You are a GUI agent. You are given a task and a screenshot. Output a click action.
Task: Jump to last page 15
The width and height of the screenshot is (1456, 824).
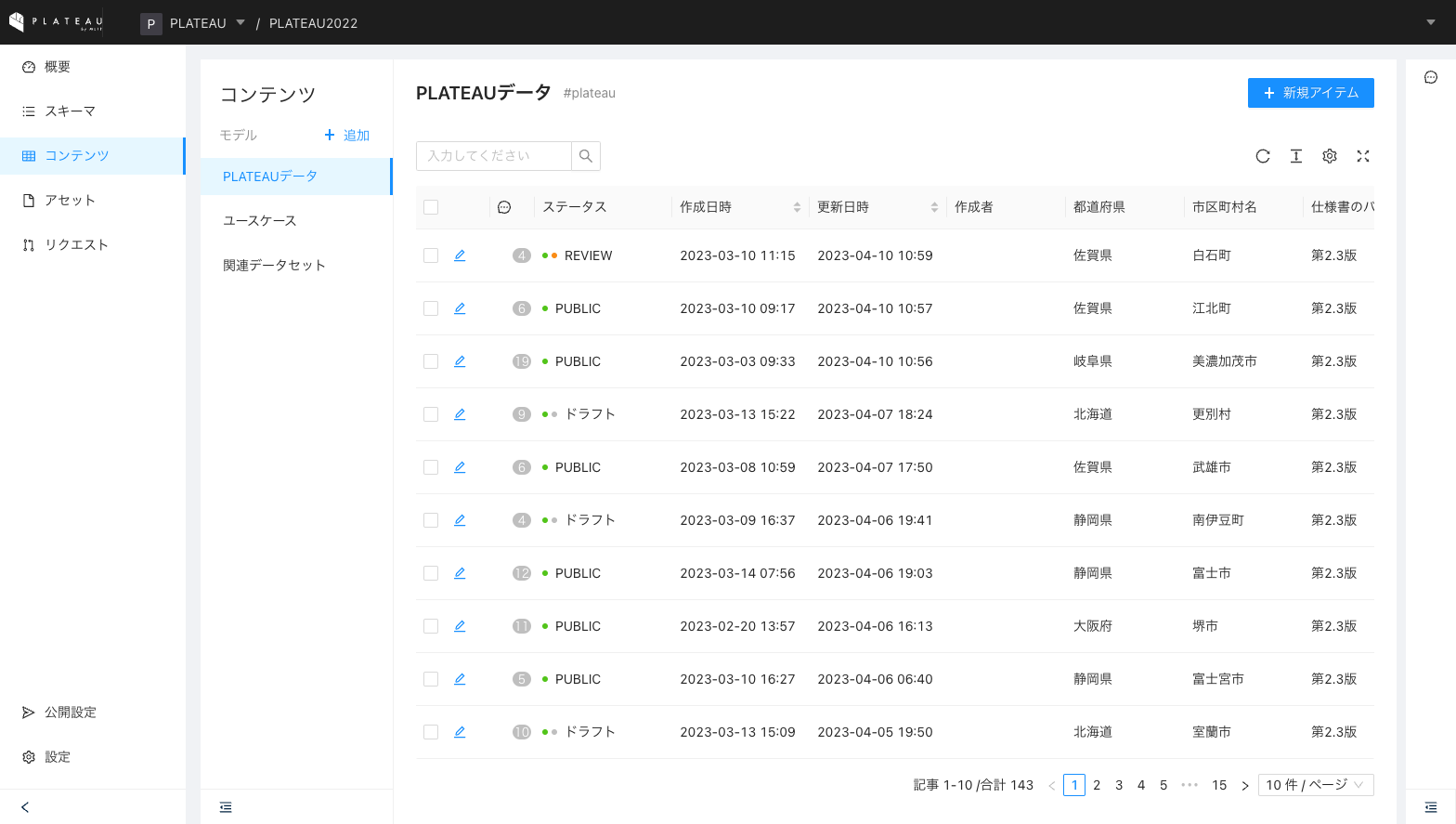1219,785
